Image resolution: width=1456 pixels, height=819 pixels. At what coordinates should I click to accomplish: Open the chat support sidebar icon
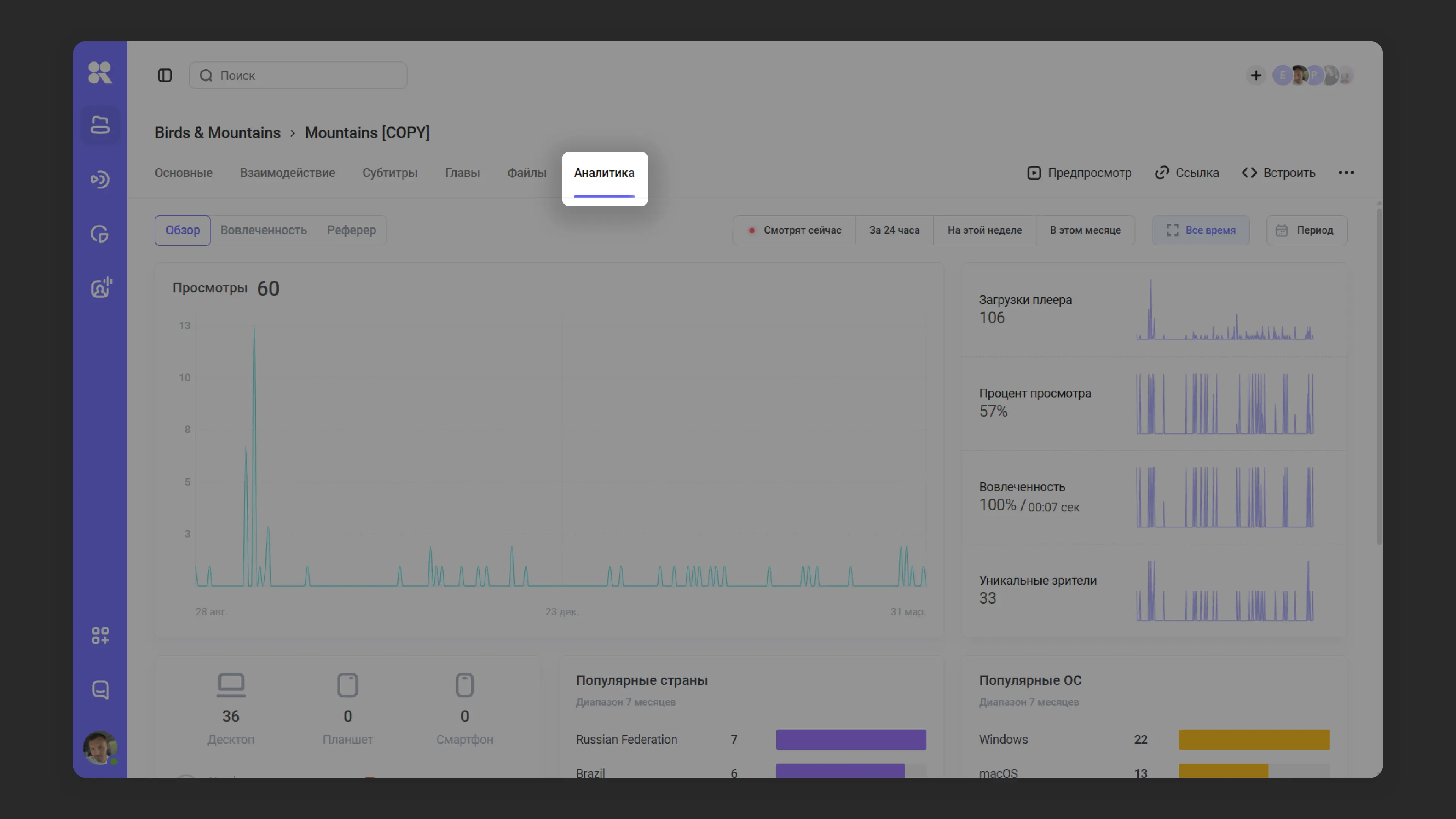100,690
